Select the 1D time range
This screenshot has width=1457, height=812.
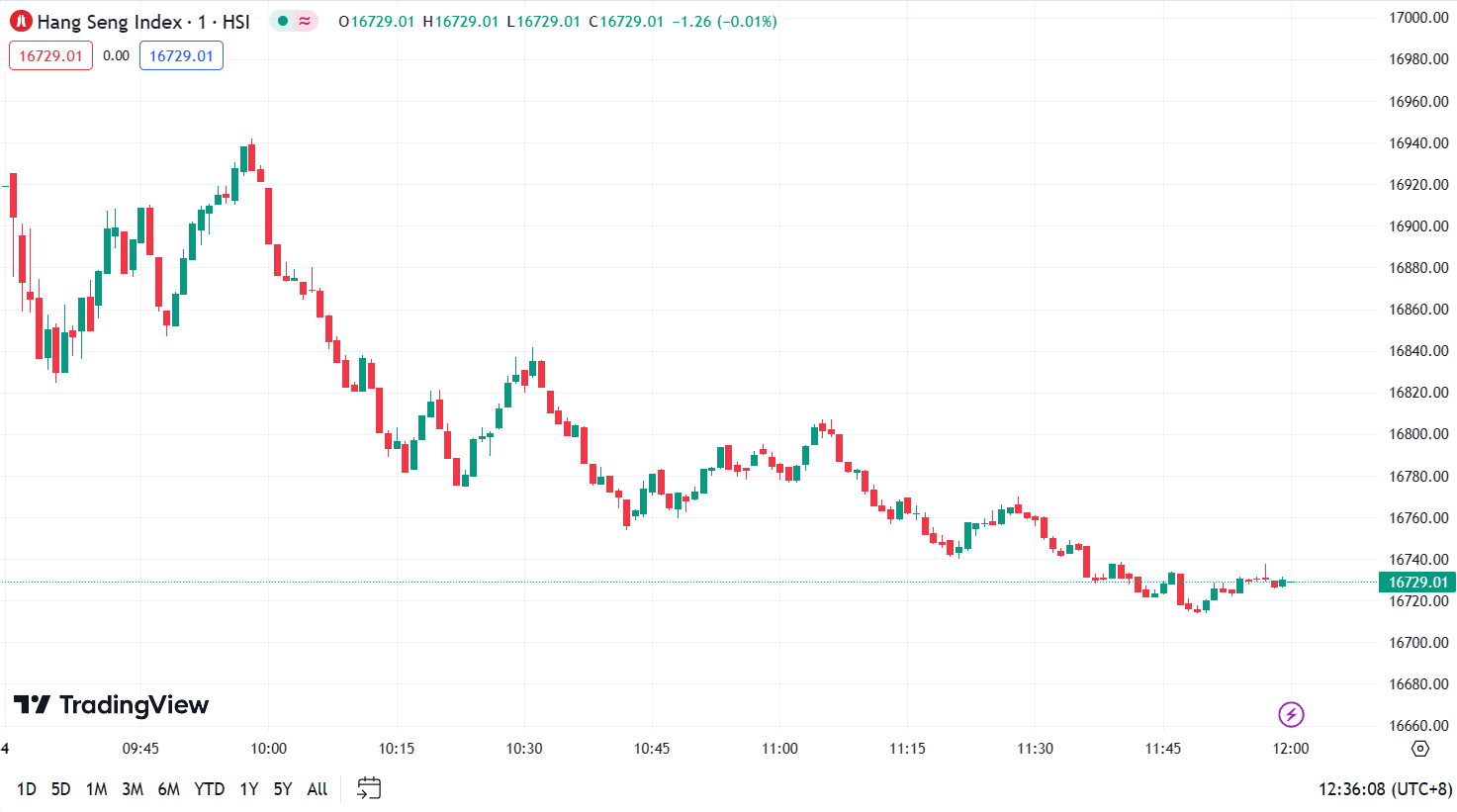pyautogui.click(x=27, y=789)
